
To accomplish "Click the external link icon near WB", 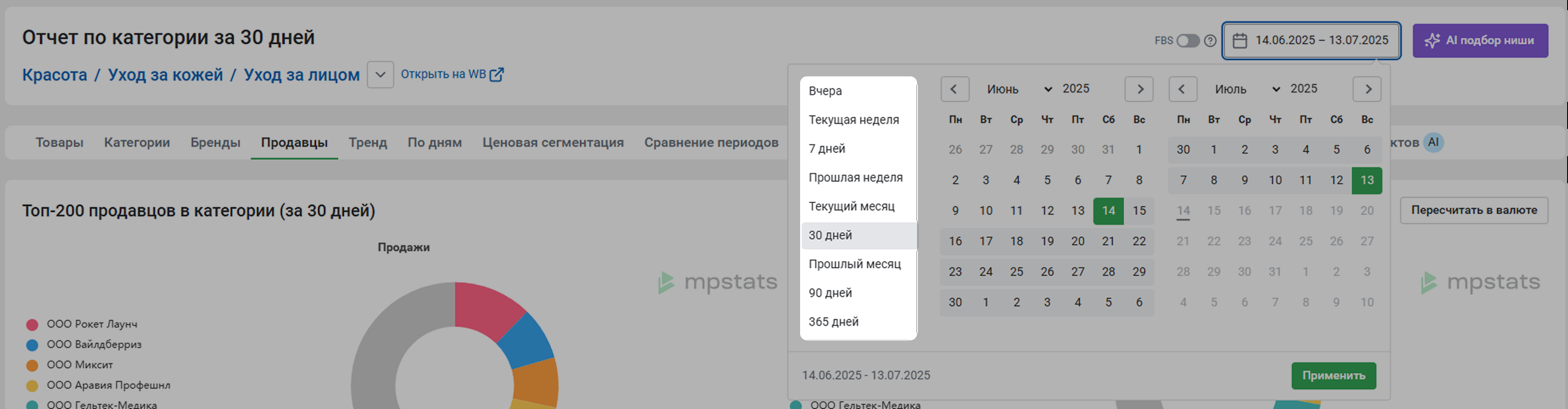I will 497,74.
